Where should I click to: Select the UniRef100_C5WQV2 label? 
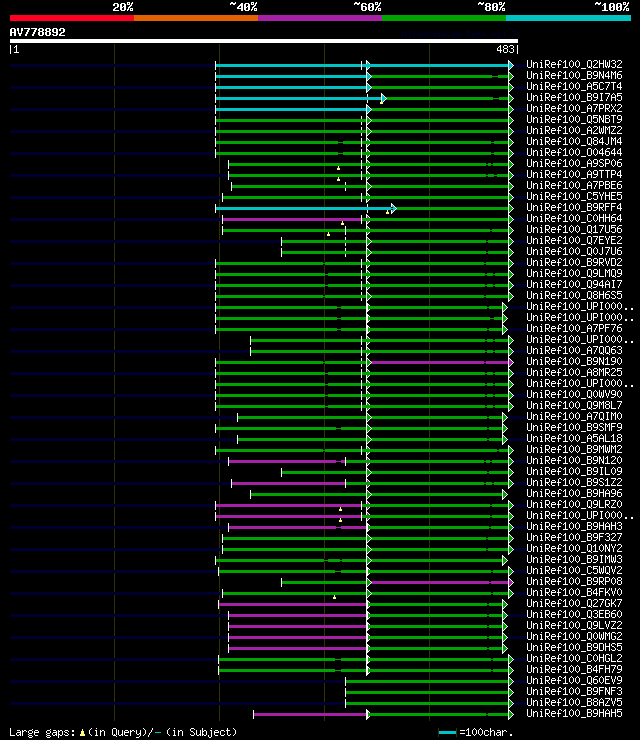574,571
